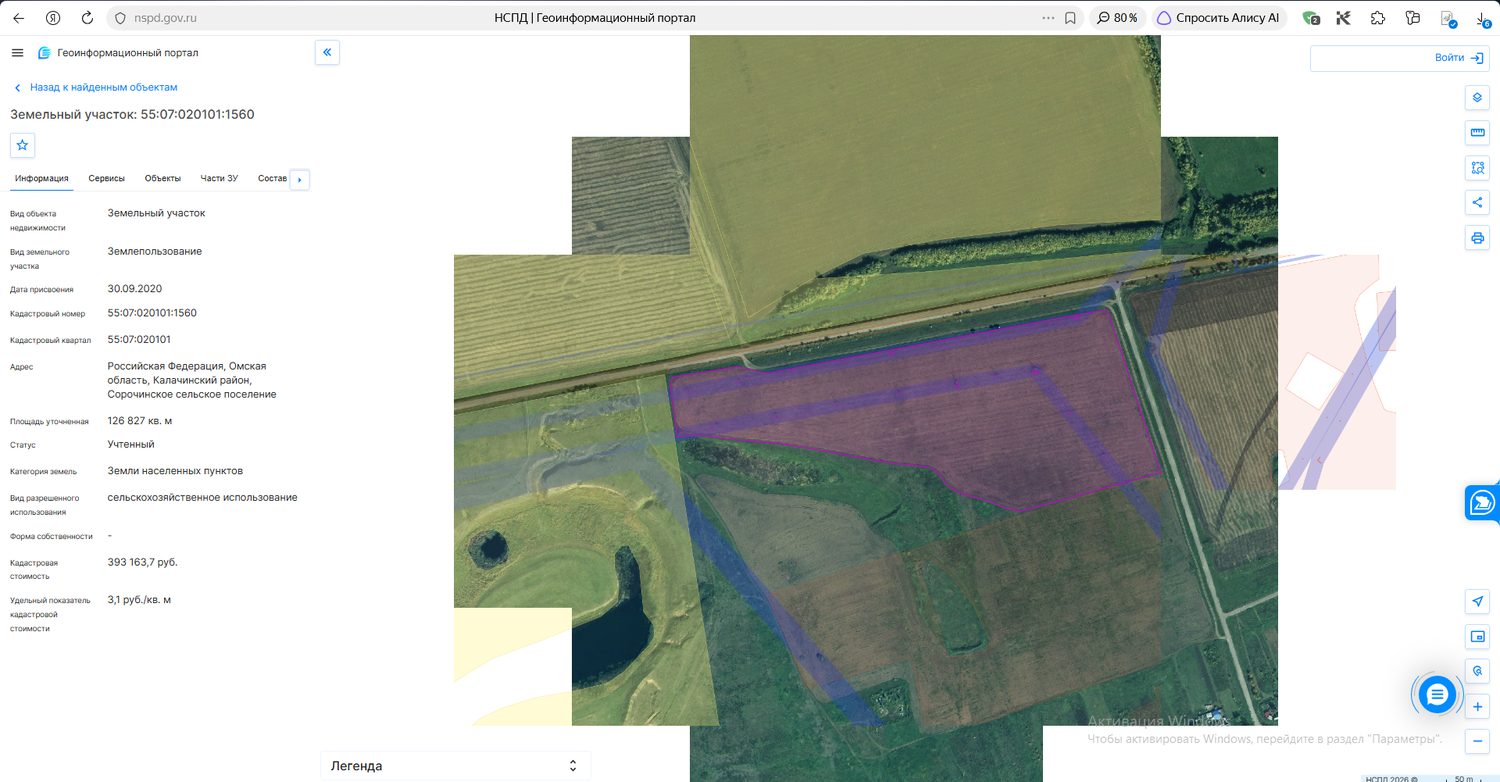Open the overview mini-map
The height and width of the screenshot is (782, 1500).
click(1477, 636)
